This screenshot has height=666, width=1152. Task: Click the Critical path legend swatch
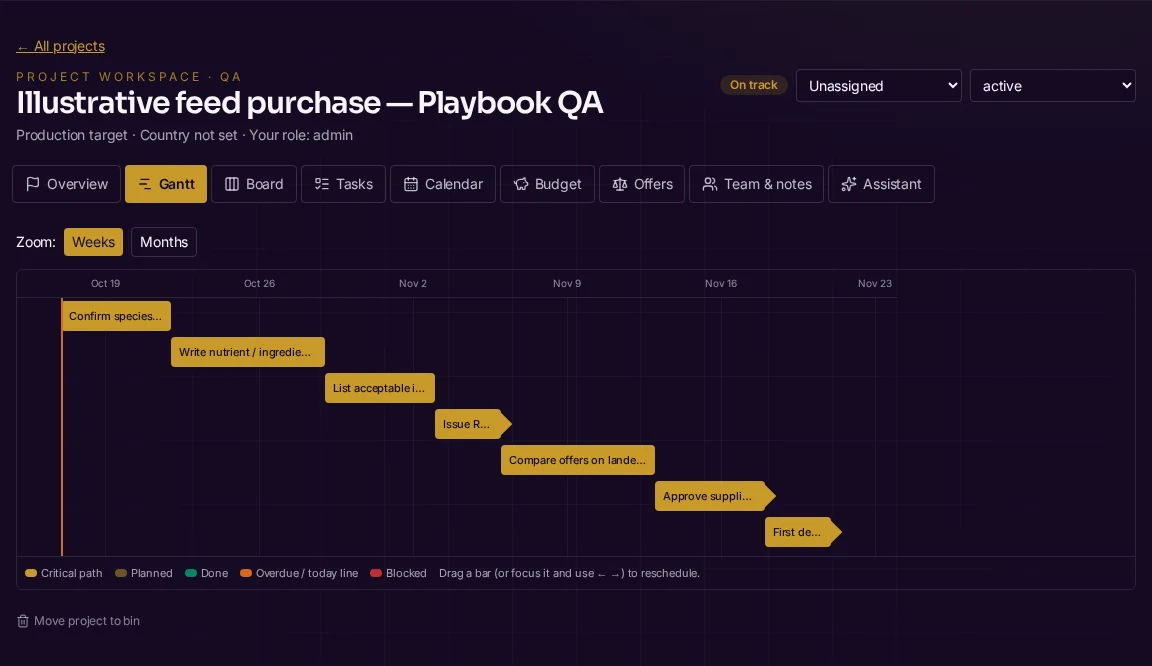coord(31,573)
